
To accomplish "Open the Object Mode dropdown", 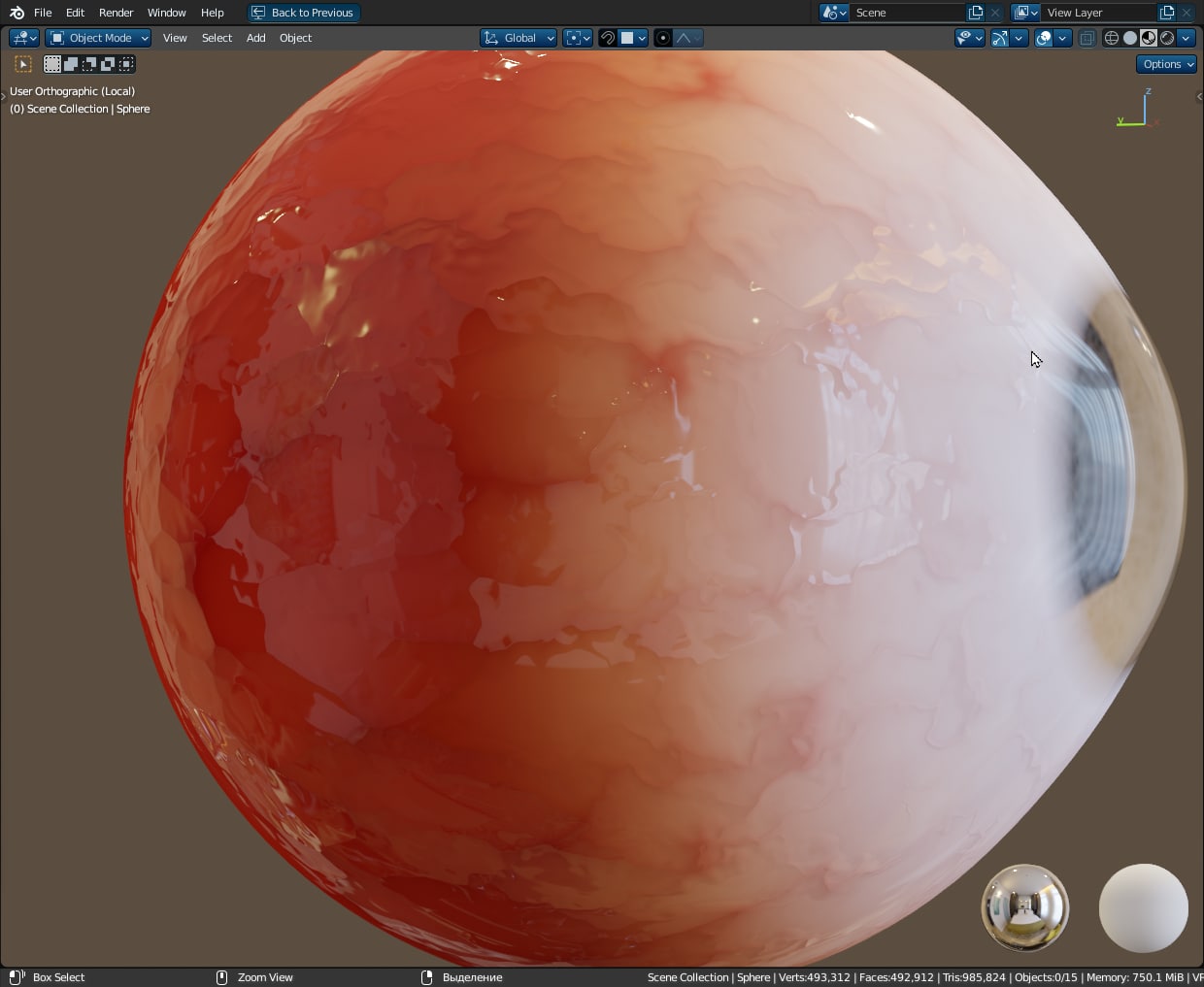I will 98,38.
